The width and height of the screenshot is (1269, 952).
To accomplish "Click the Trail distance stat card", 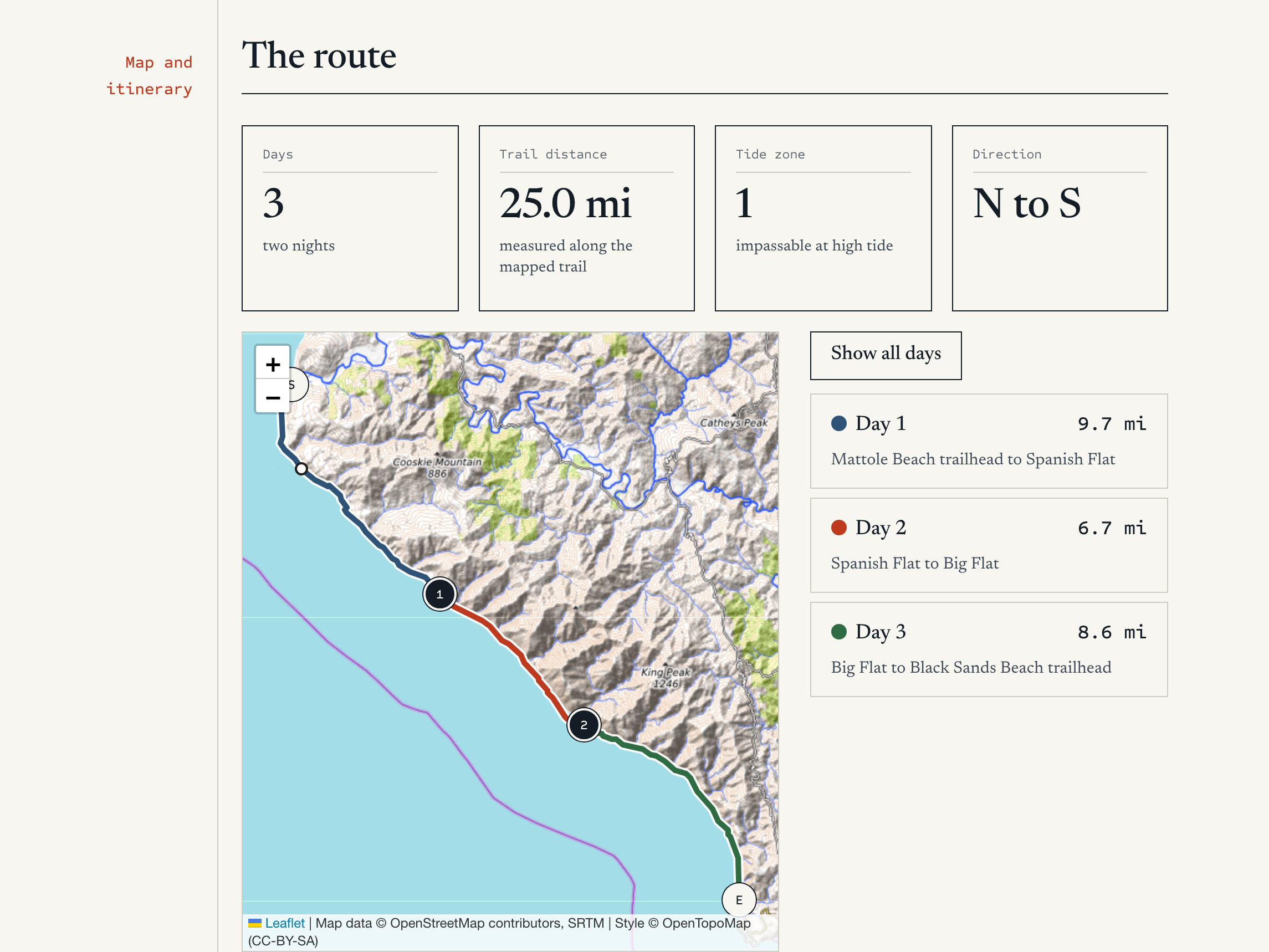I will click(586, 218).
